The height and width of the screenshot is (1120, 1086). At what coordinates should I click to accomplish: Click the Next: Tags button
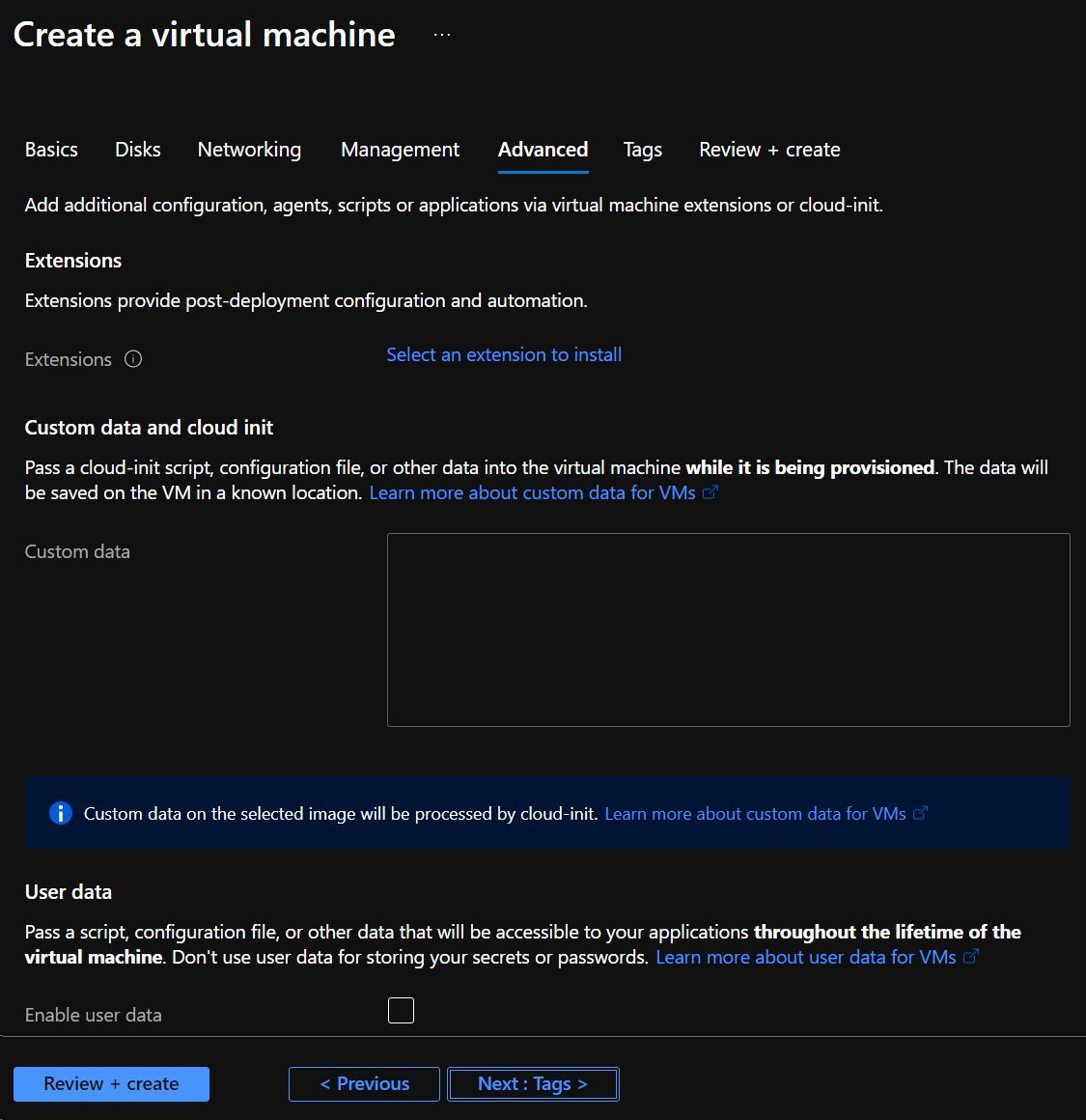(532, 1083)
